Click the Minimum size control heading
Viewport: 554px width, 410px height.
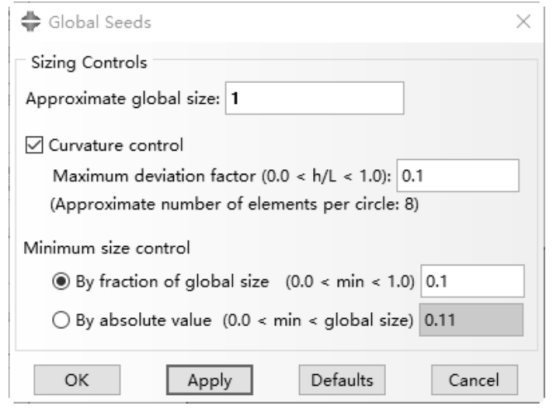(x=107, y=248)
